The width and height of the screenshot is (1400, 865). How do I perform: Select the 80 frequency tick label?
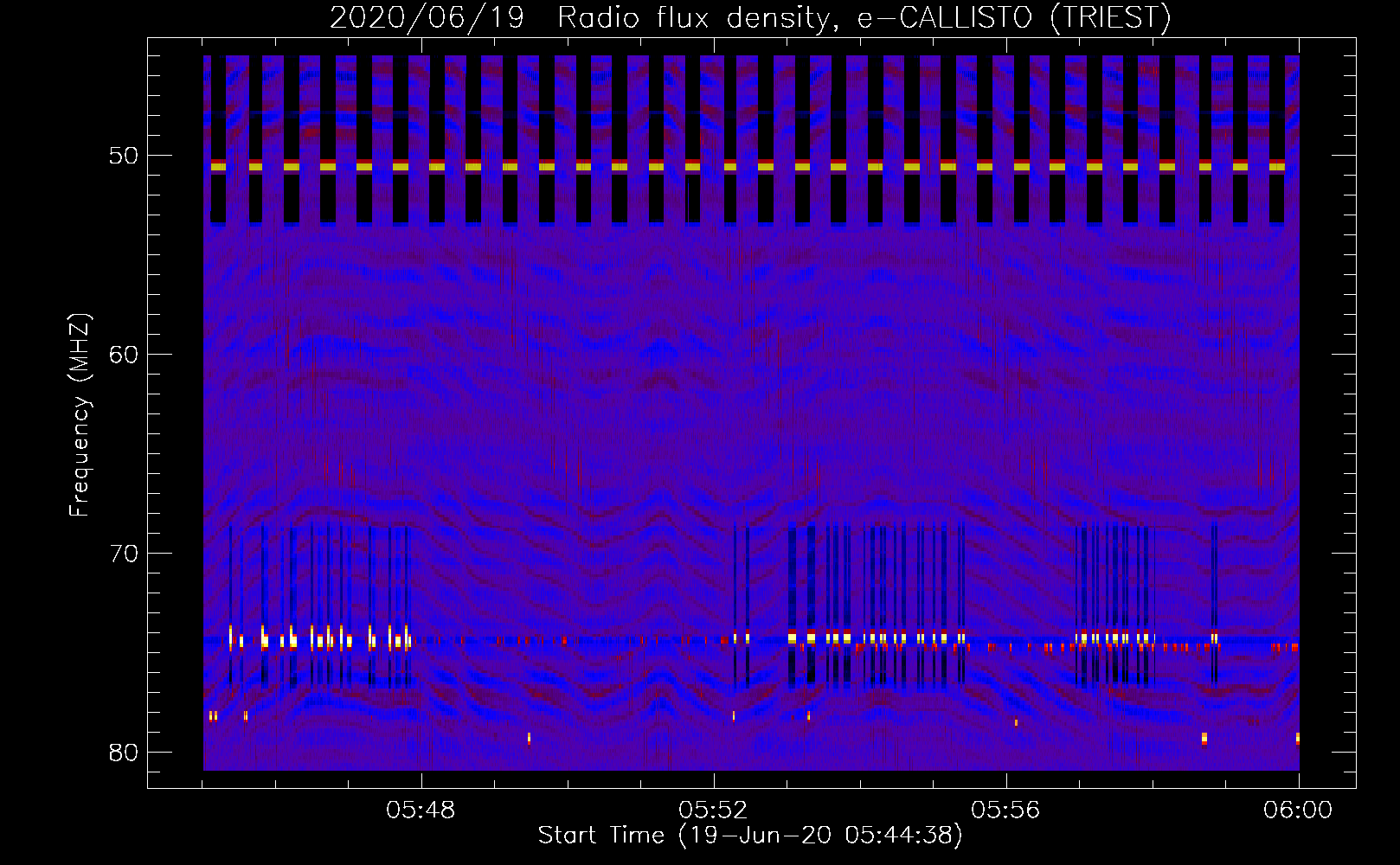[125, 753]
